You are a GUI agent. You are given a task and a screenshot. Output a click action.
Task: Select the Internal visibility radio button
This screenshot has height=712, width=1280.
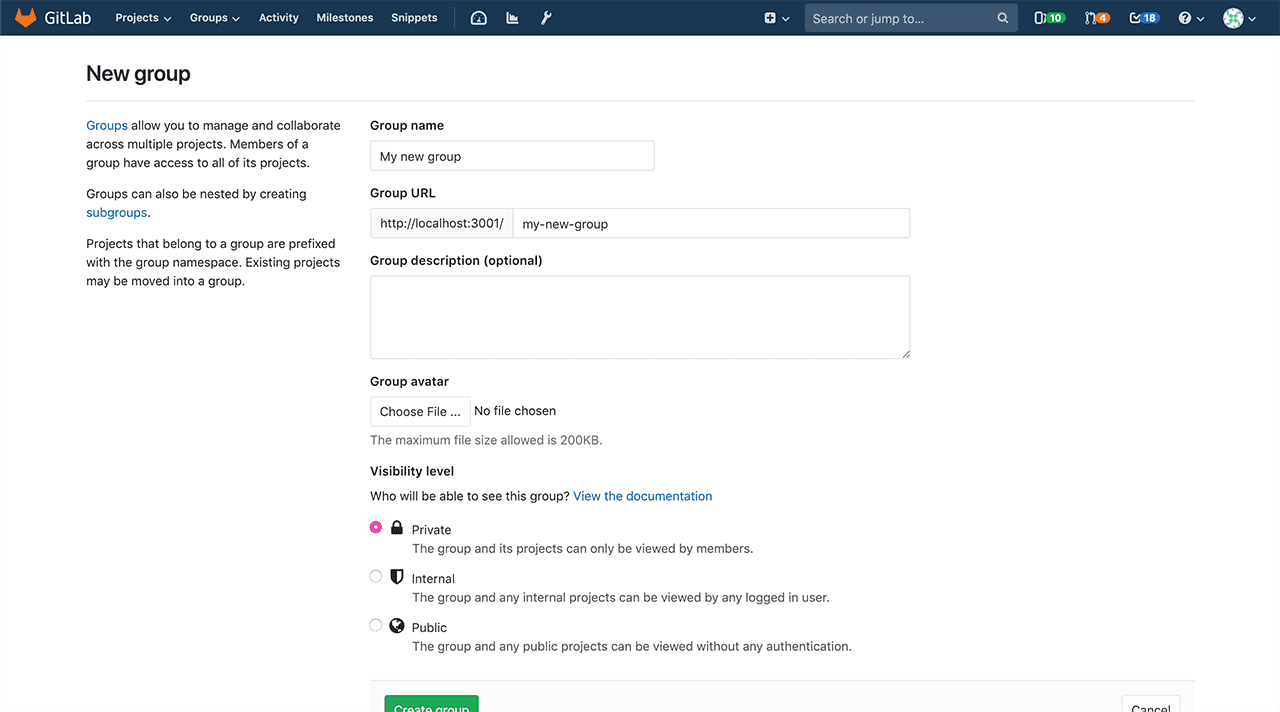pos(376,576)
